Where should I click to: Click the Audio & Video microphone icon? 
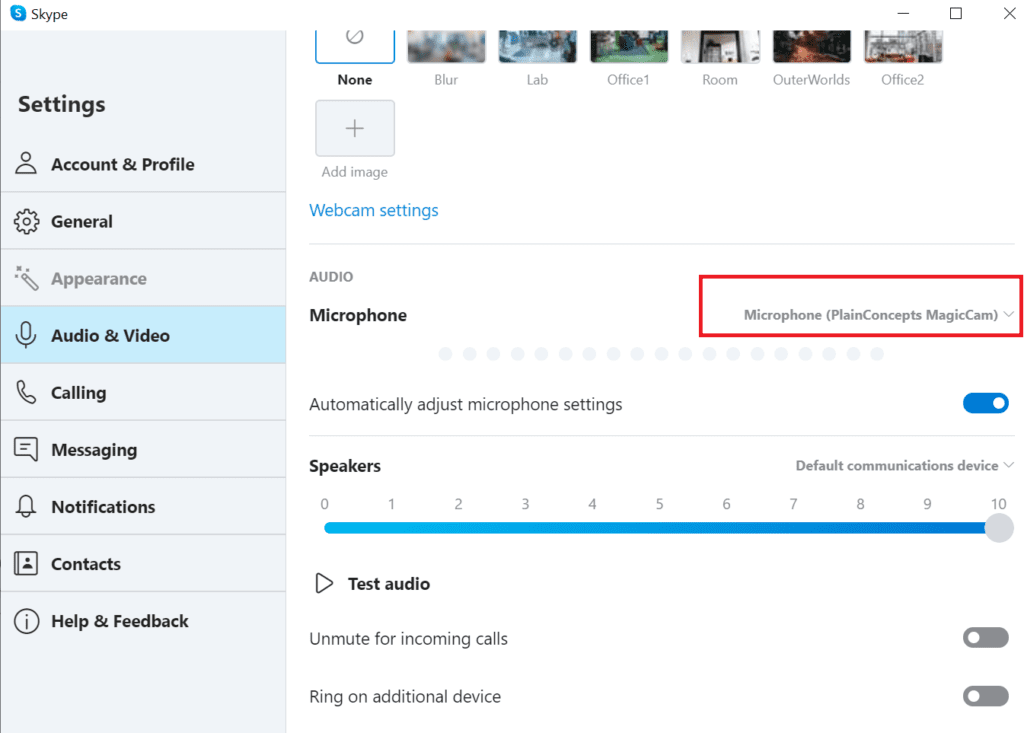[27, 335]
